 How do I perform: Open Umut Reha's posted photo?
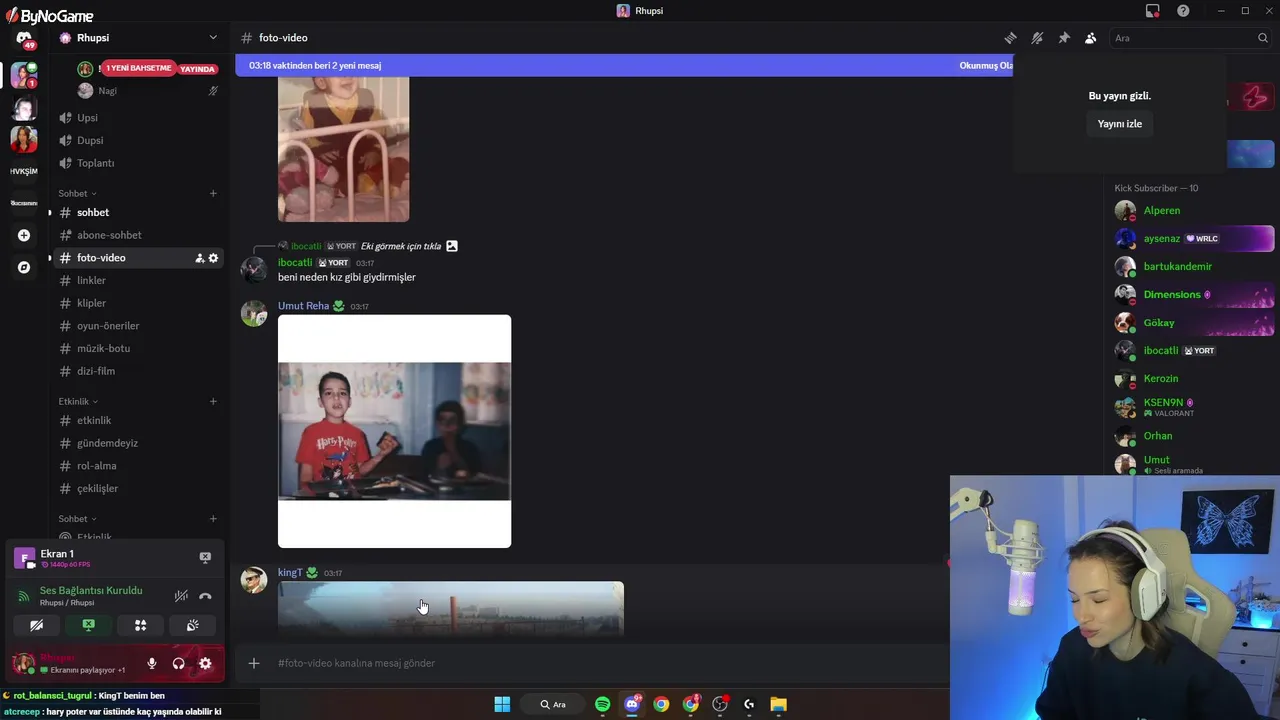(394, 431)
